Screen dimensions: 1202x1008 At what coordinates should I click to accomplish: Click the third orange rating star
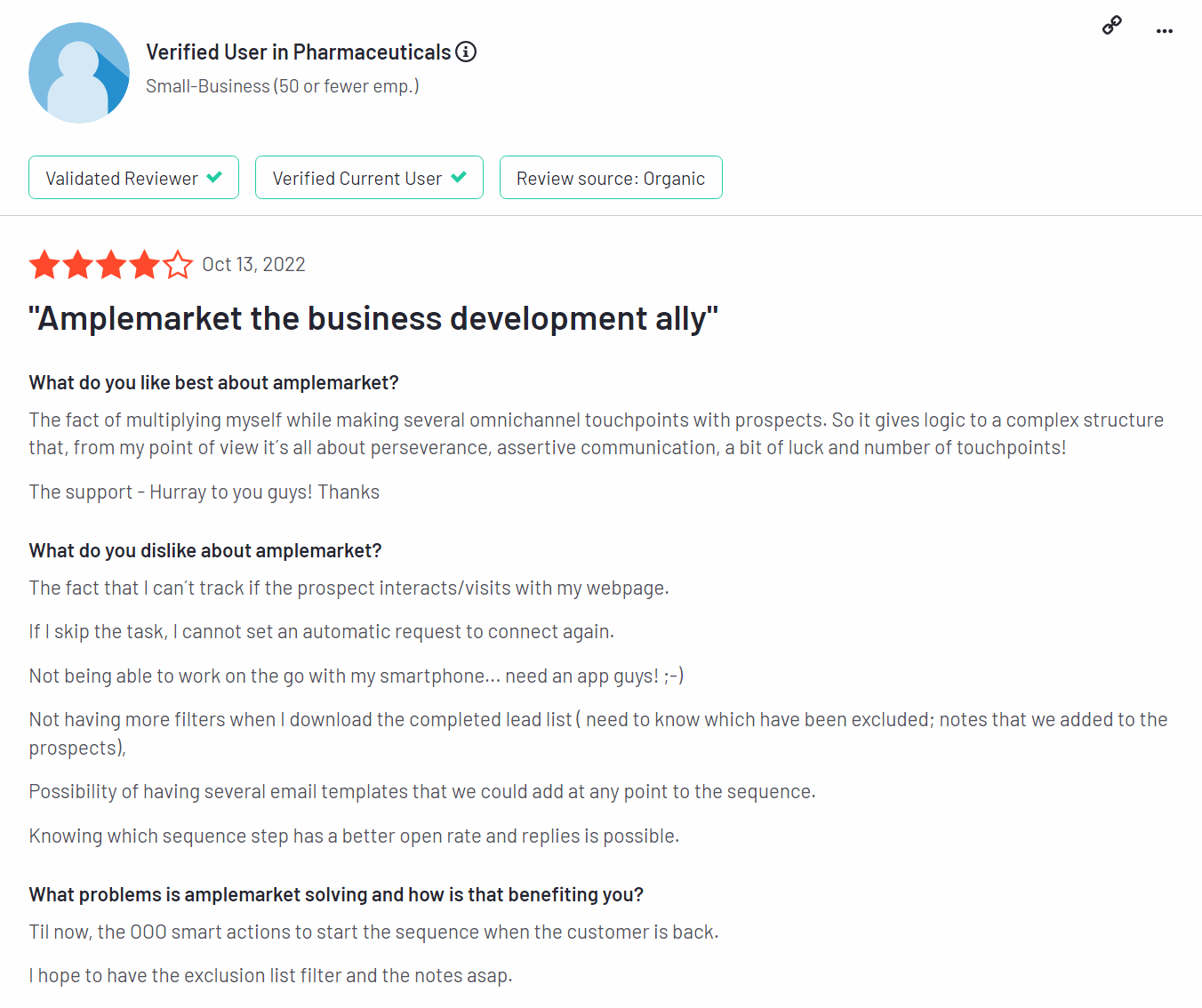coord(111,265)
